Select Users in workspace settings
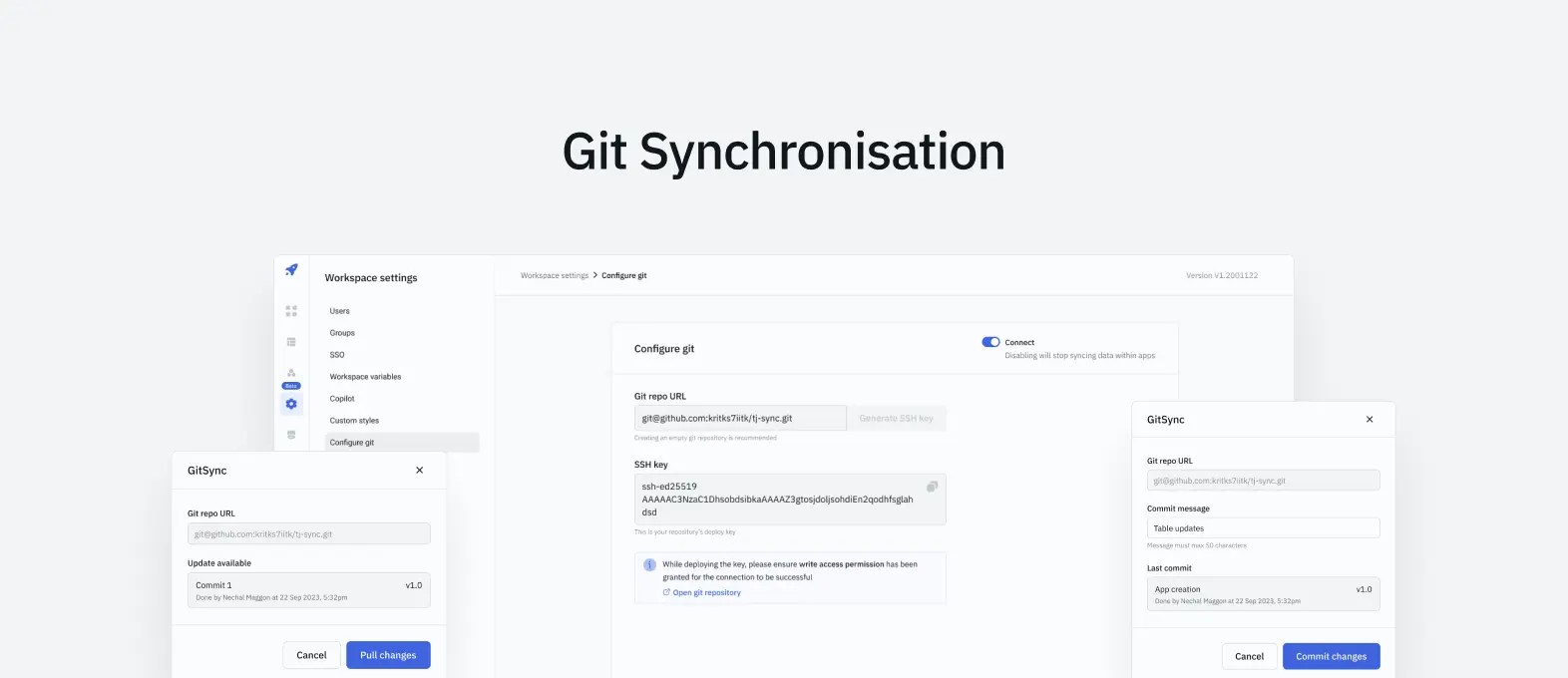The width and height of the screenshot is (1568, 678). tap(340, 311)
